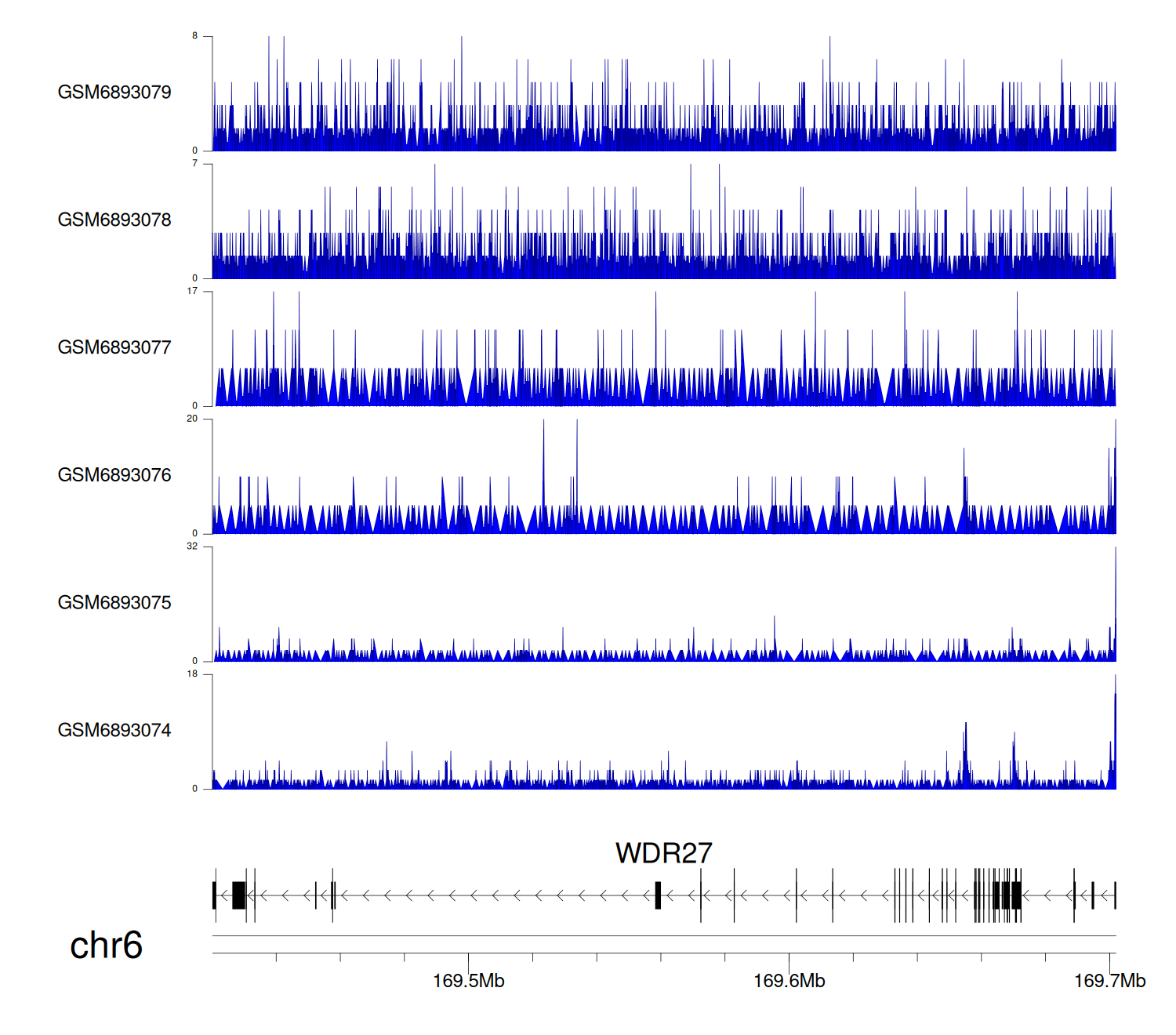Viewport: 1176px width, 1035px height.
Task: Click the 169.6Mb axis position label
Action: [789, 981]
